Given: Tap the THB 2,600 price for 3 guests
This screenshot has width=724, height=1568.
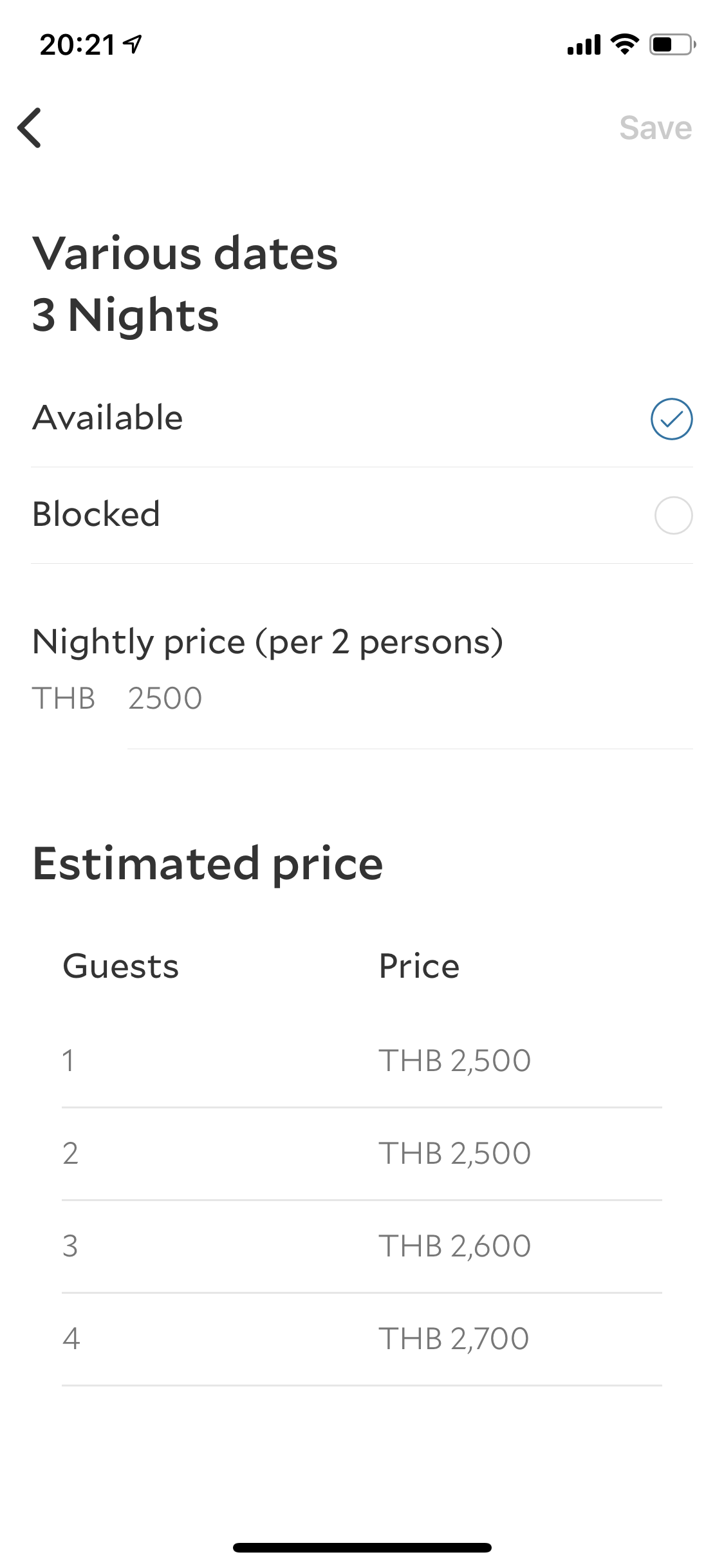Looking at the screenshot, I should point(454,1246).
